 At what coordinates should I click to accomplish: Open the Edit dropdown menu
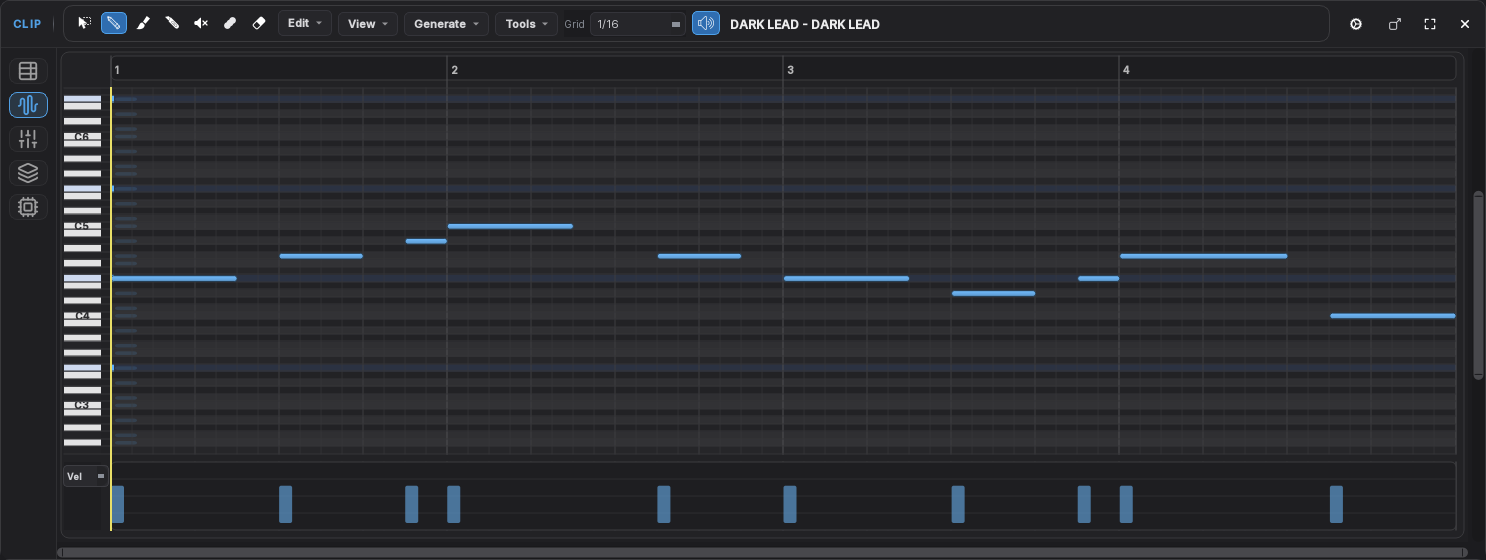(305, 23)
